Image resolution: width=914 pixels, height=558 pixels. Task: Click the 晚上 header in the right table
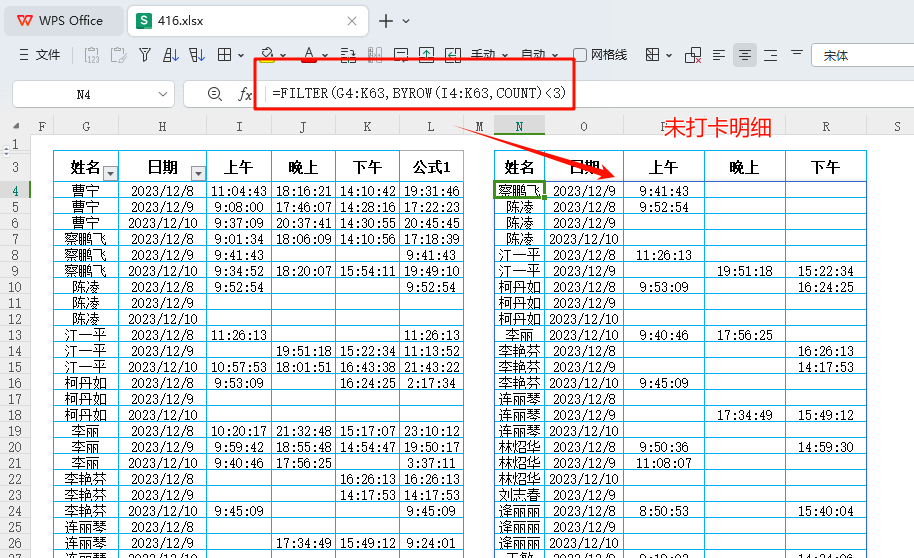point(745,167)
